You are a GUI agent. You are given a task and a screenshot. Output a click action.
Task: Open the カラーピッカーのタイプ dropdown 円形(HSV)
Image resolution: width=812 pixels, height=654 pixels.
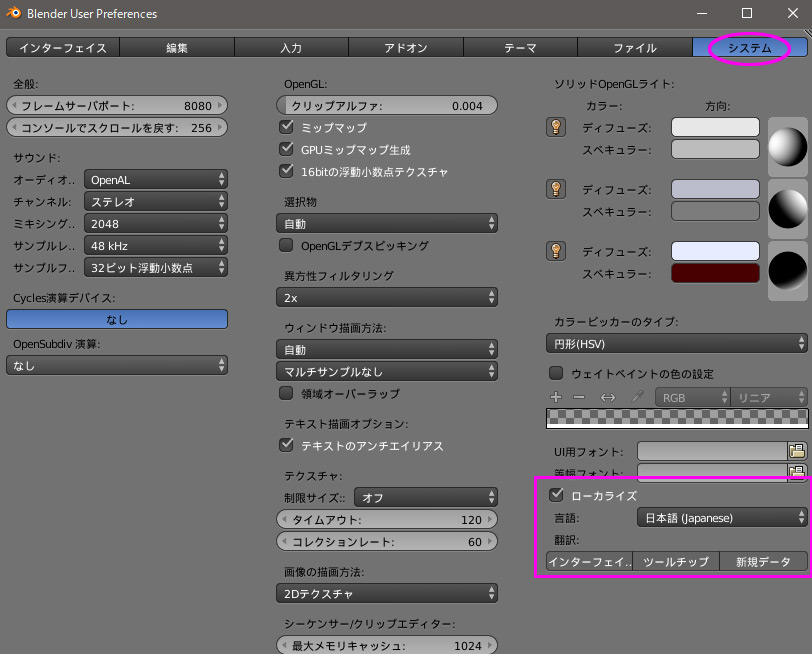tap(677, 343)
